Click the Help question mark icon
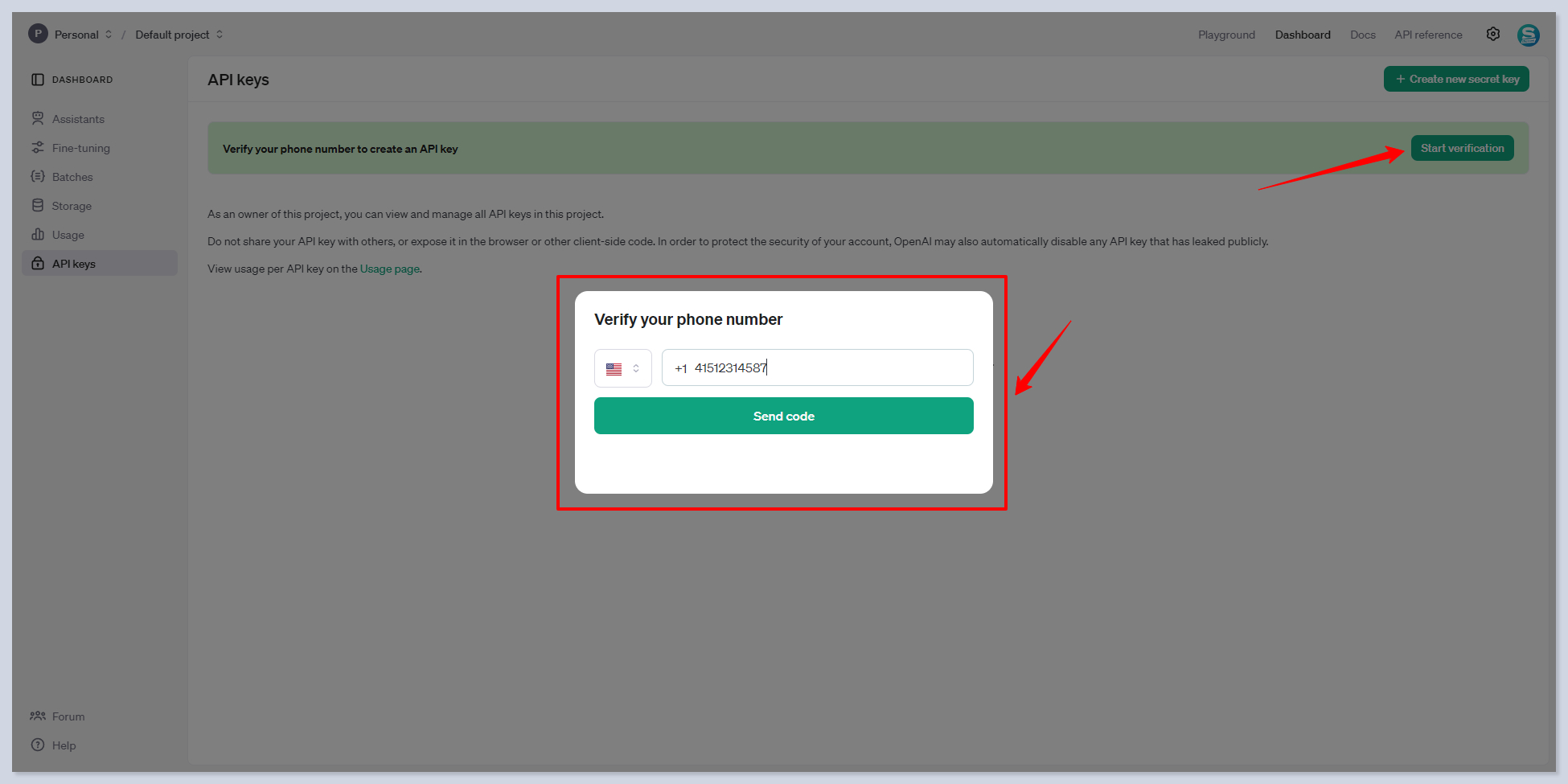The width and height of the screenshot is (1568, 784). (38, 745)
